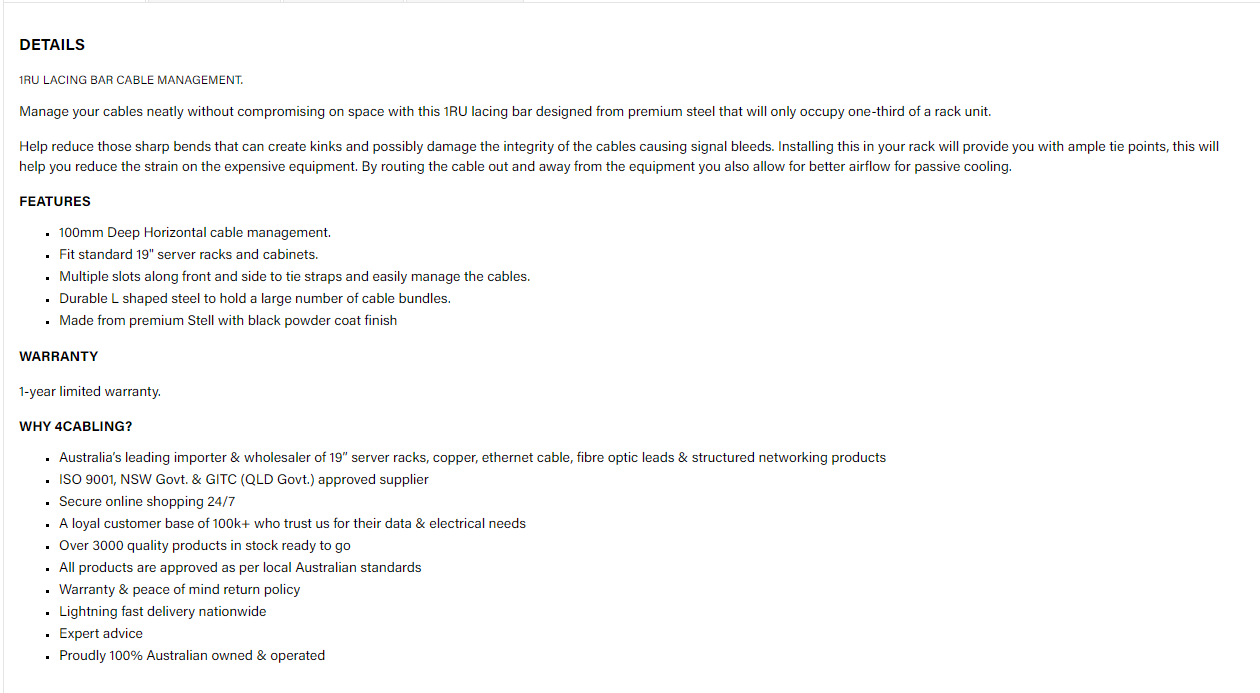Click the "ISO 9001, NSW Govt." approved supplier line

pyautogui.click(x=243, y=479)
